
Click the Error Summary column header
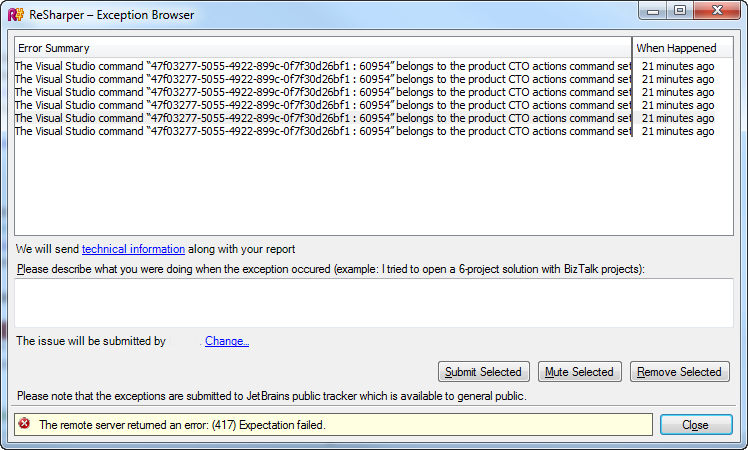pos(323,48)
